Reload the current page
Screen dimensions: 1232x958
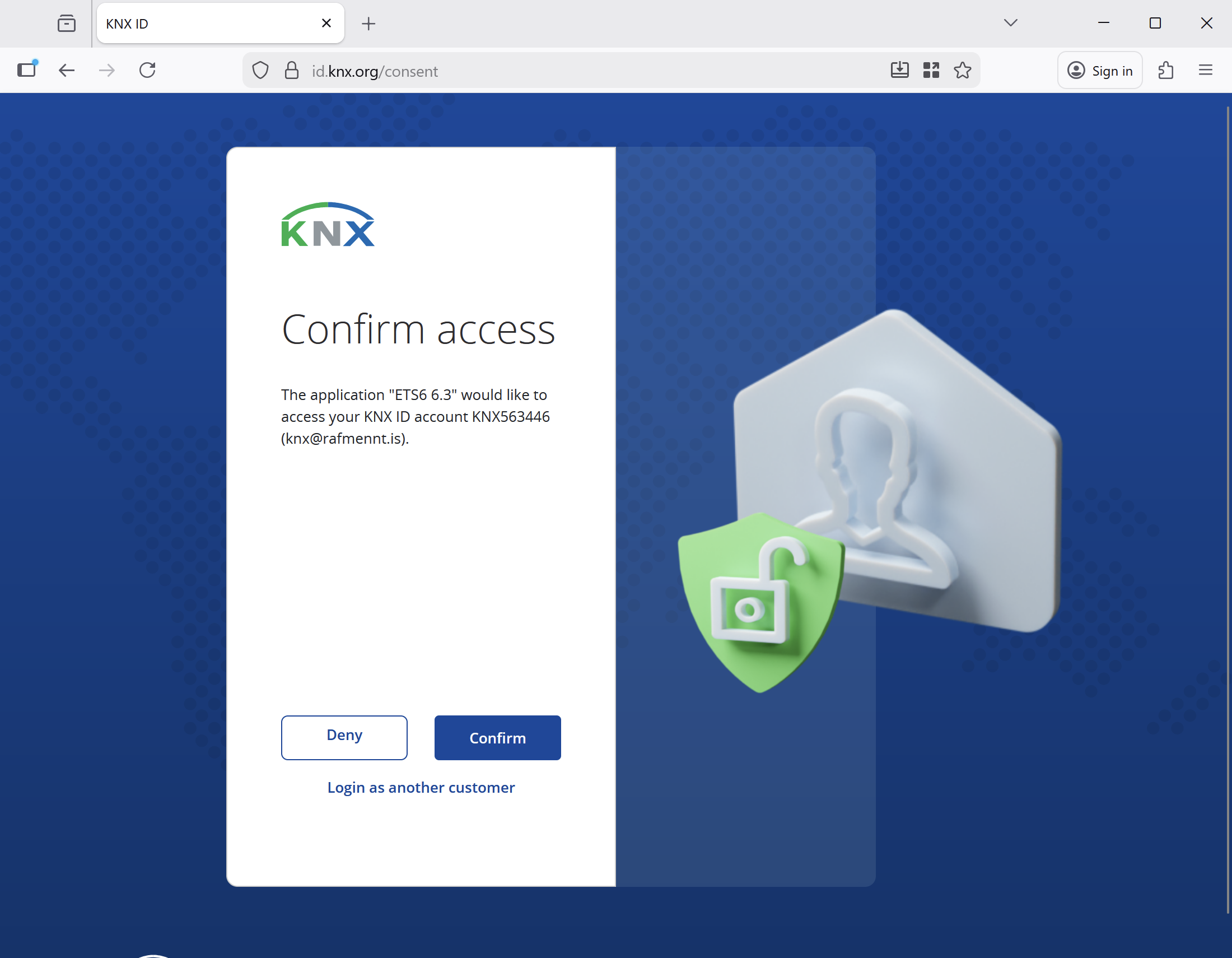[x=147, y=71]
